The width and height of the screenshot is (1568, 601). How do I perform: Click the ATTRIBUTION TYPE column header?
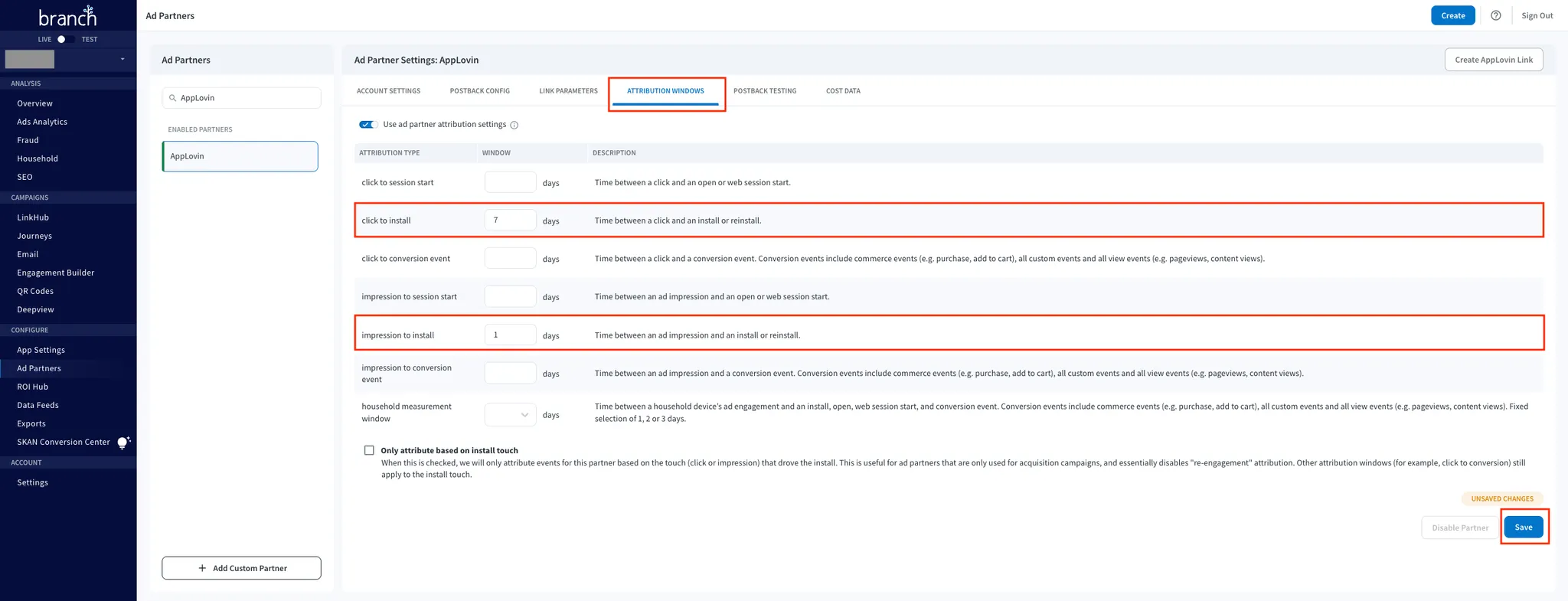pos(390,153)
